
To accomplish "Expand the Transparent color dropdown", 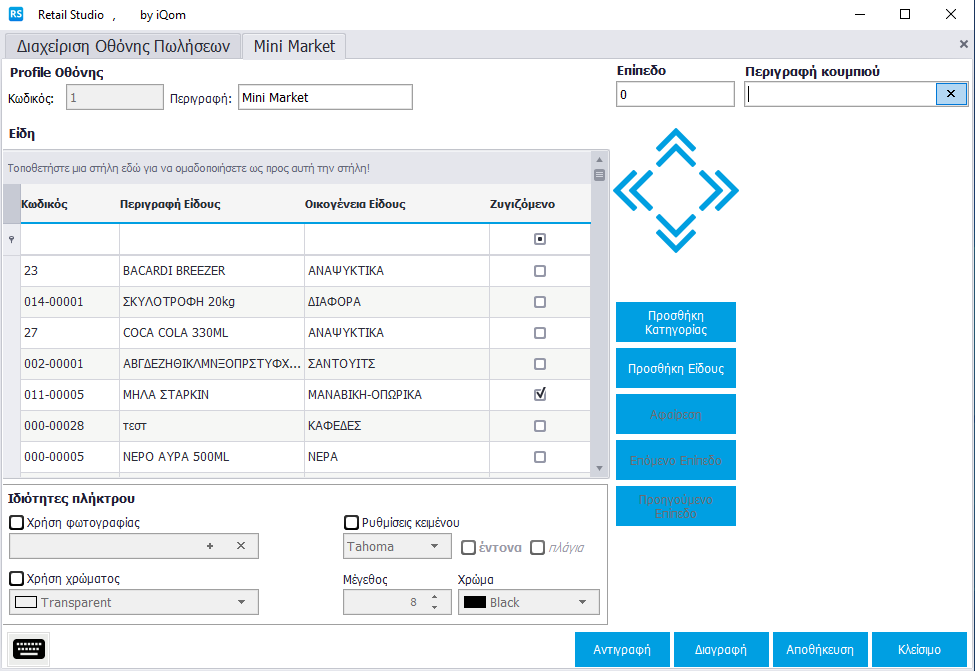I will [x=241, y=602].
